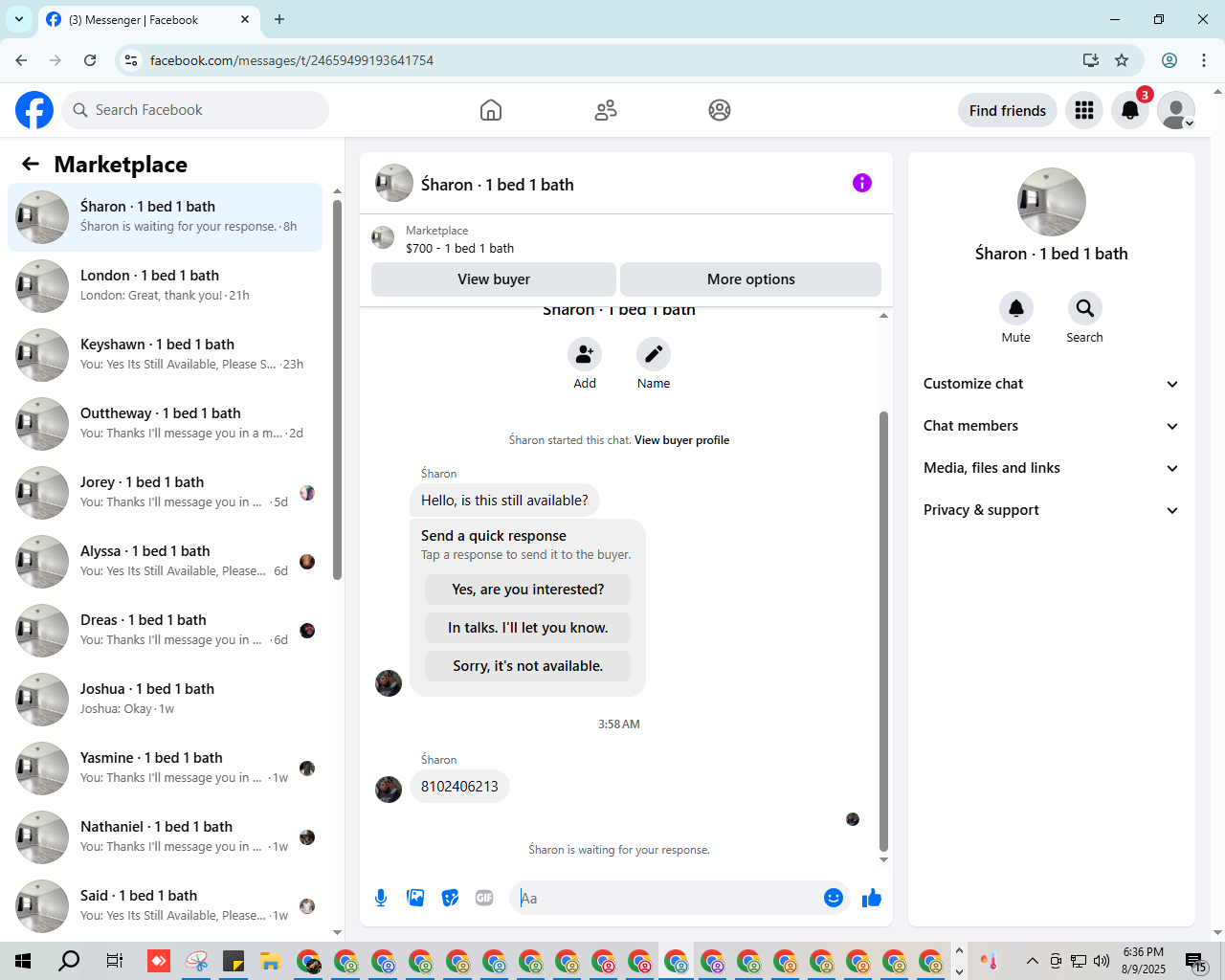Send quick response "Sorry, it's not available."
1225x980 pixels.
pos(528,666)
